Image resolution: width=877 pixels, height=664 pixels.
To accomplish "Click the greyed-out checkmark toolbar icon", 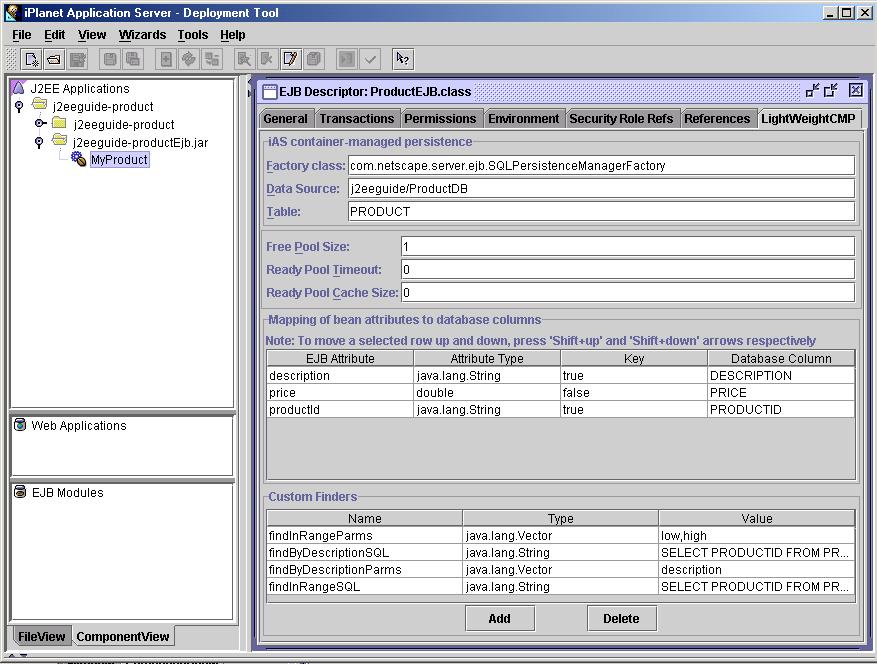I will pos(370,59).
